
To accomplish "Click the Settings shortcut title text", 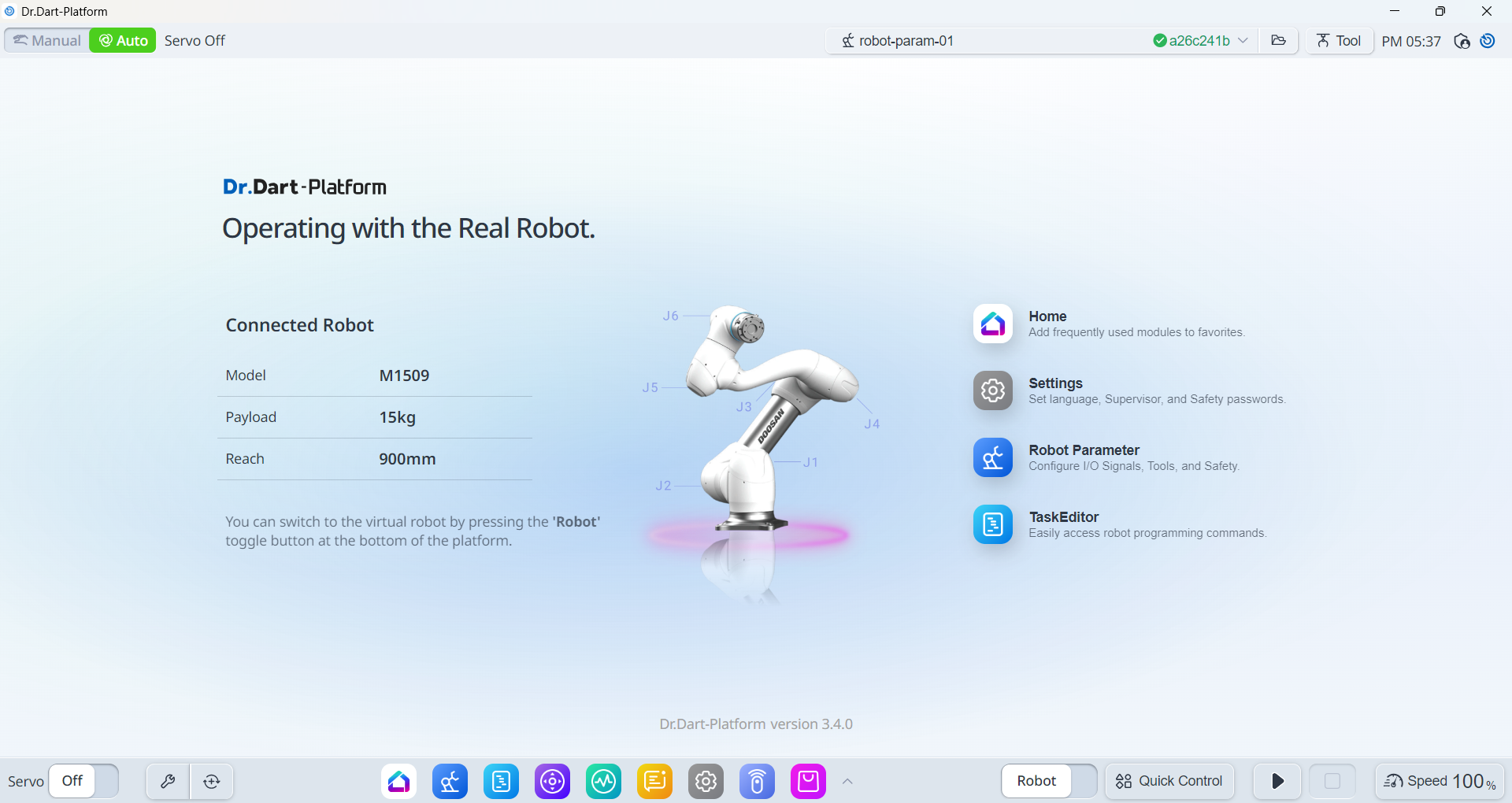I will click(x=1055, y=383).
